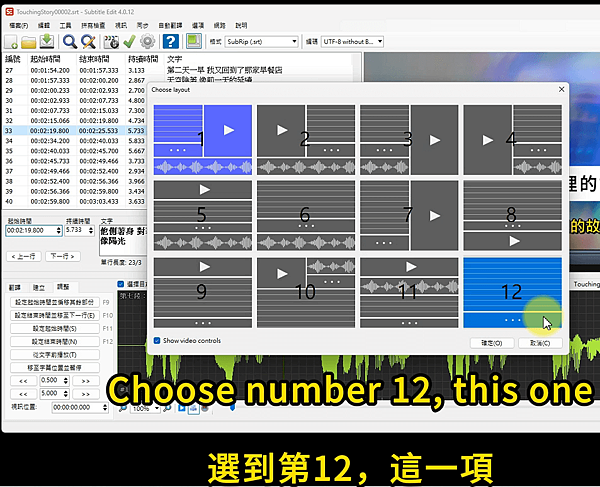Image resolution: width=600 pixels, height=487 pixels.
Task: Click the F9 set start and offset button
Action: 55,302
